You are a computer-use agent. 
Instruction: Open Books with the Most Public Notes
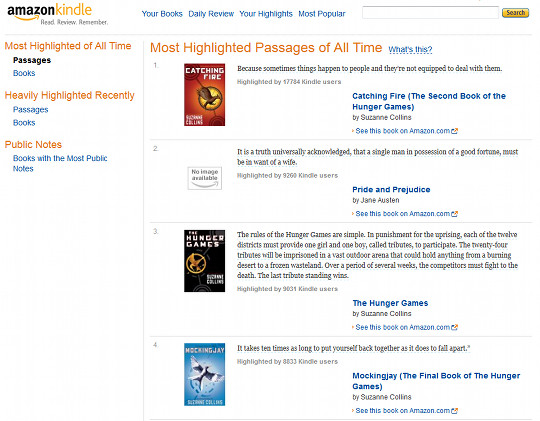[x=60, y=163]
